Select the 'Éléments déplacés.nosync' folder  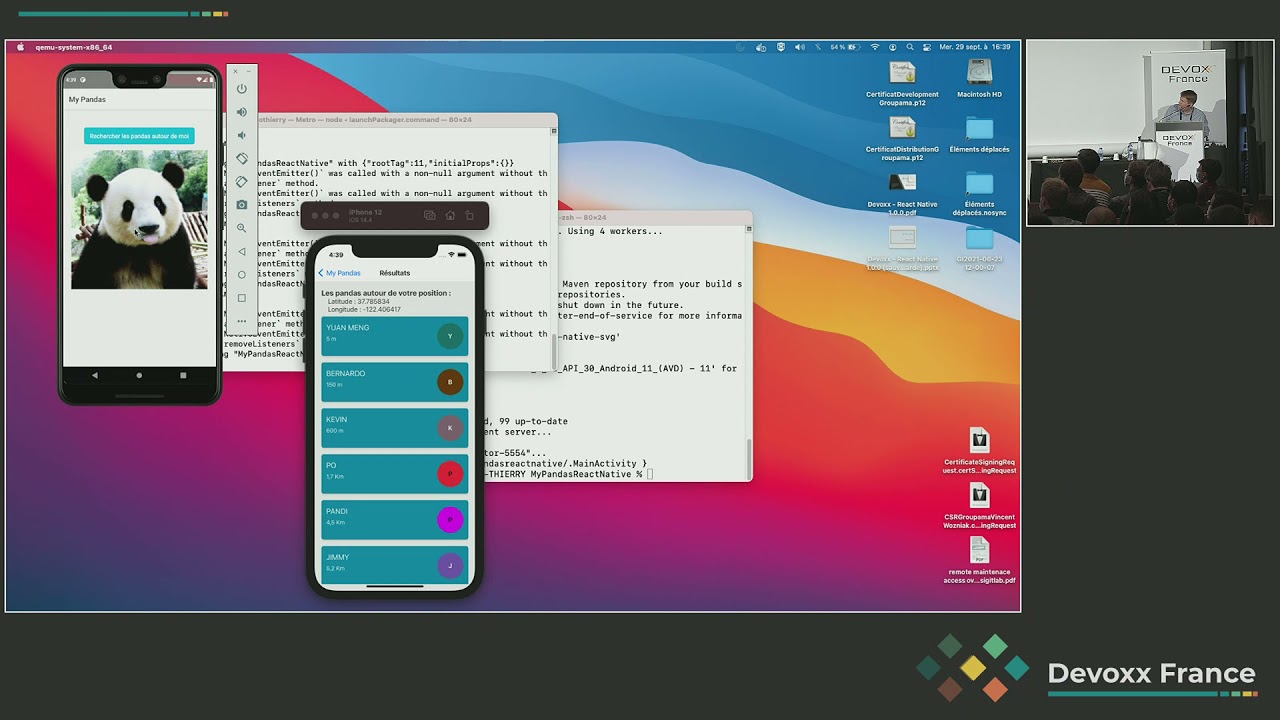coord(979,194)
